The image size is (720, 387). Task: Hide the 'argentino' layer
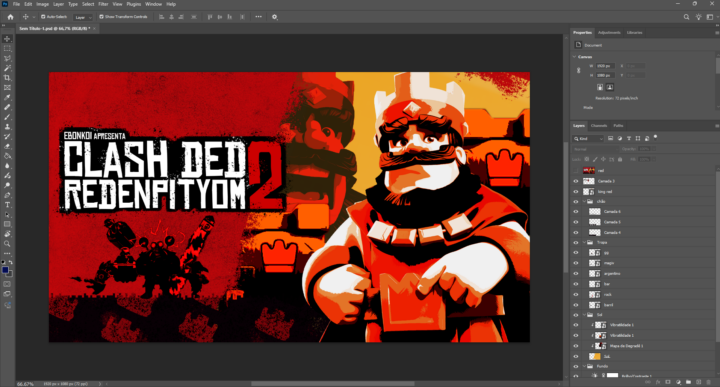pos(576,274)
